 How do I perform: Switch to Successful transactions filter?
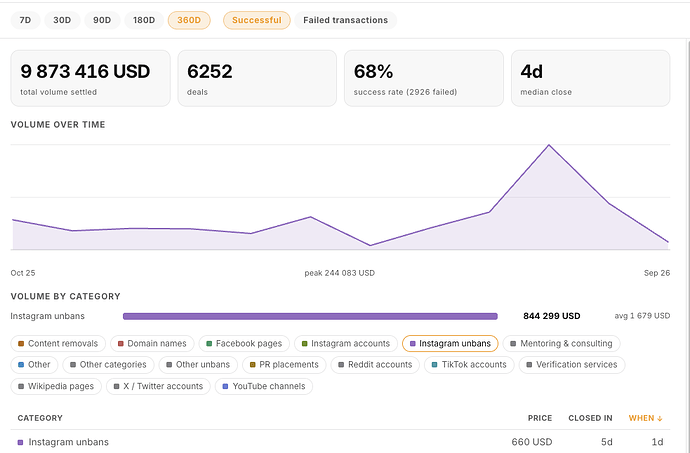[x=257, y=20]
